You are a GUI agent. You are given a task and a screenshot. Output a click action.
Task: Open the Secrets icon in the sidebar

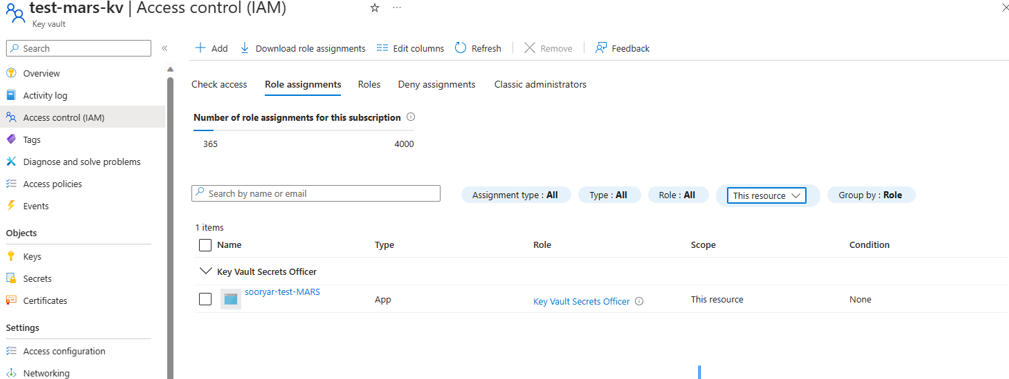(x=10, y=279)
